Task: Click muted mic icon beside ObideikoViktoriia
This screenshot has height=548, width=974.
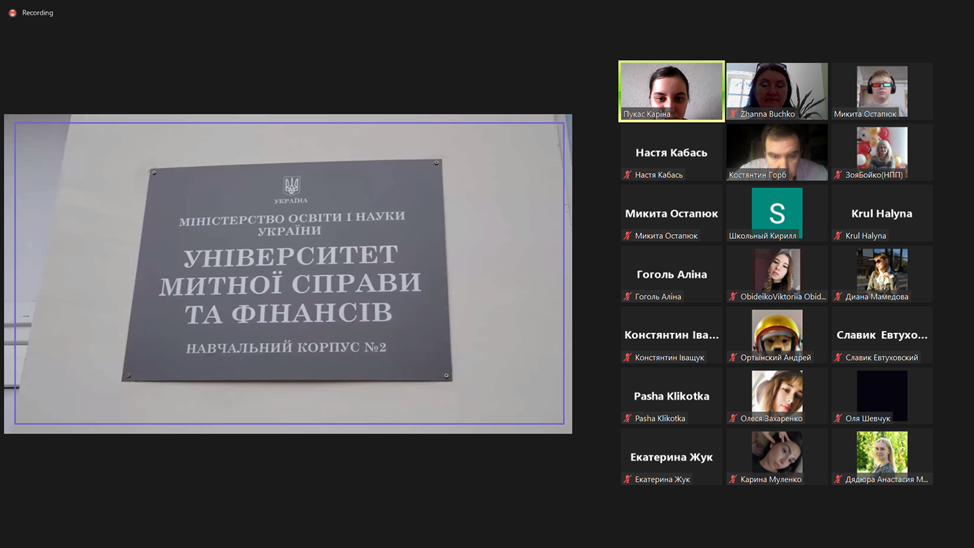Action: [x=733, y=296]
